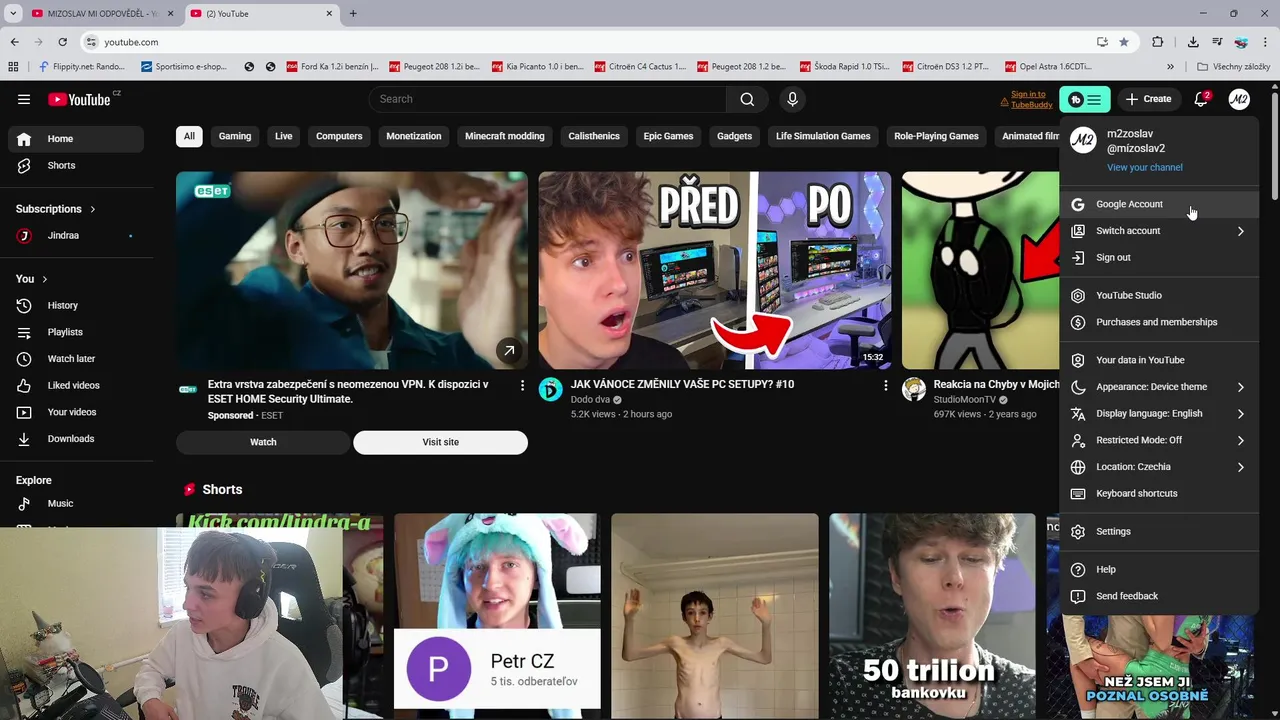Click View your channel link
Viewport: 1280px width, 720px height.
(1145, 167)
